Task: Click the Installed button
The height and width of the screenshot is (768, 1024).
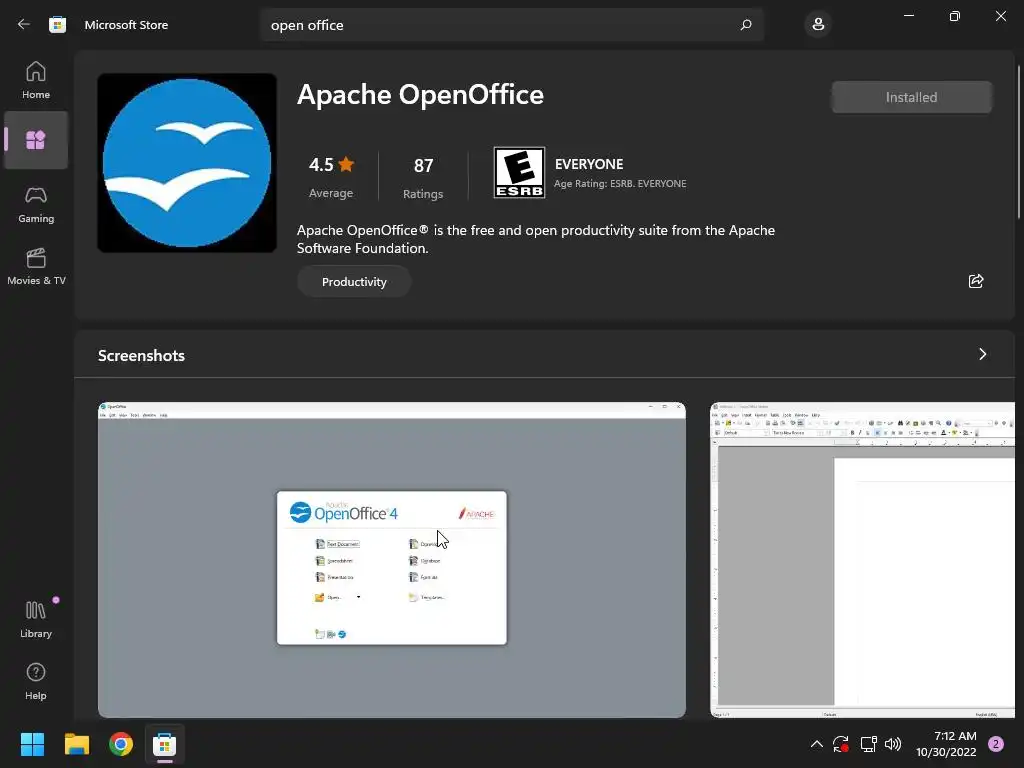Action: 911,97
